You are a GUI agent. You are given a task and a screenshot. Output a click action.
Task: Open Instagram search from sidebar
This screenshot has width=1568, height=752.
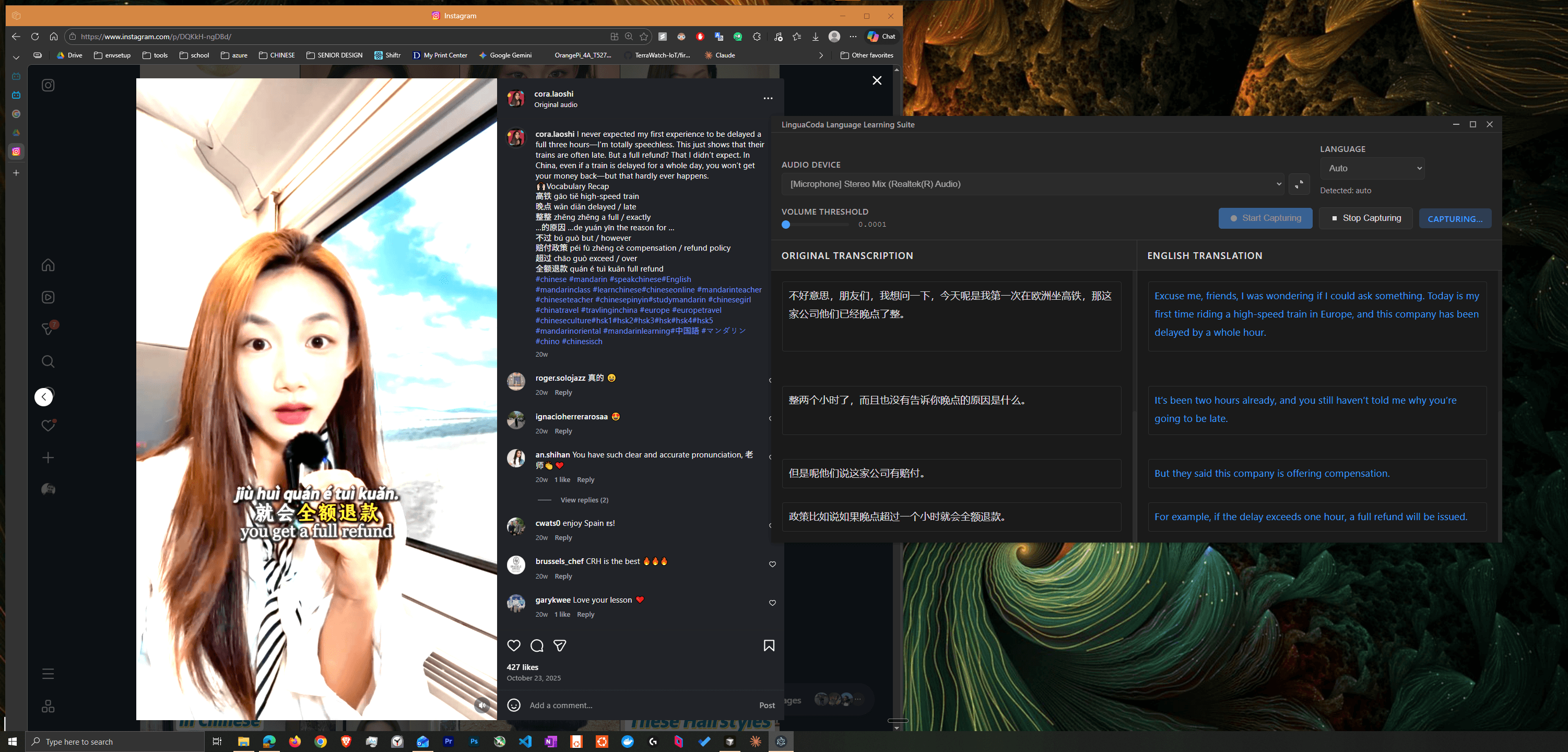pos(48,362)
